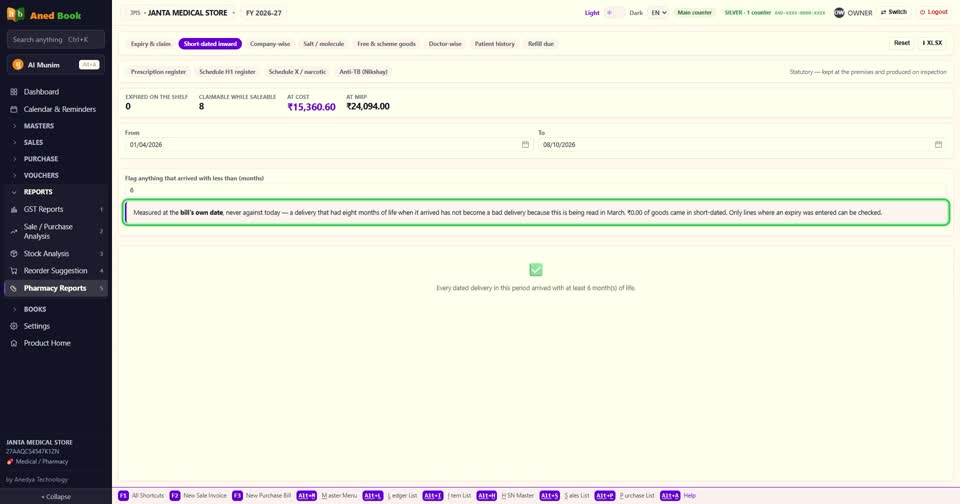
Task: Click the Alt+H shortcut badge
Action: [487, 495]
